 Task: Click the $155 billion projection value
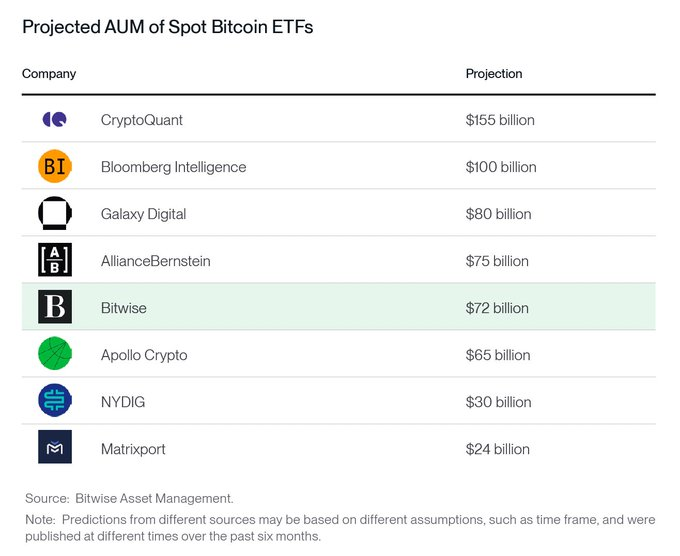click(500, 120)
